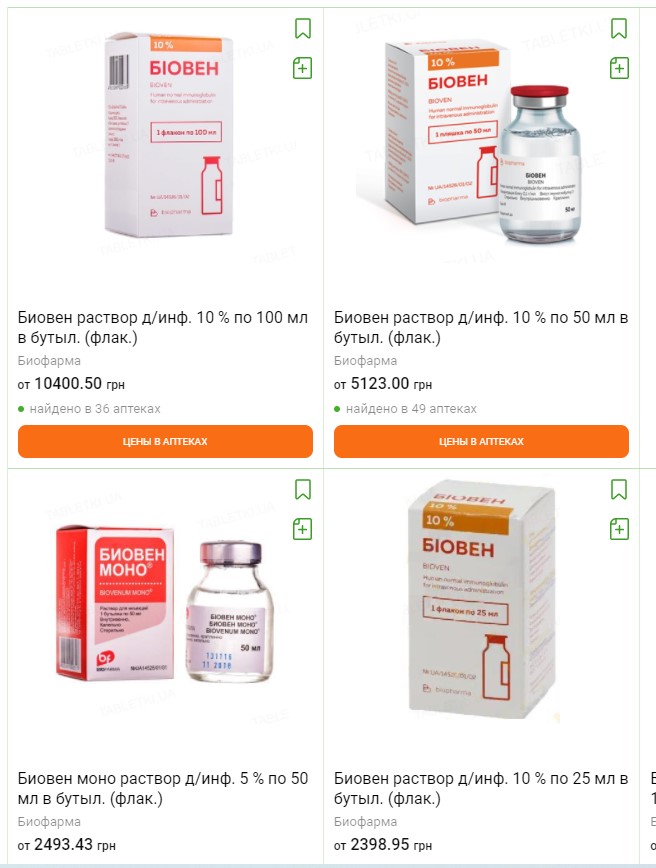The width and height of the screenshot is (656, 868).
Task: View the red Биовен Моно package image
Action: 164,603
